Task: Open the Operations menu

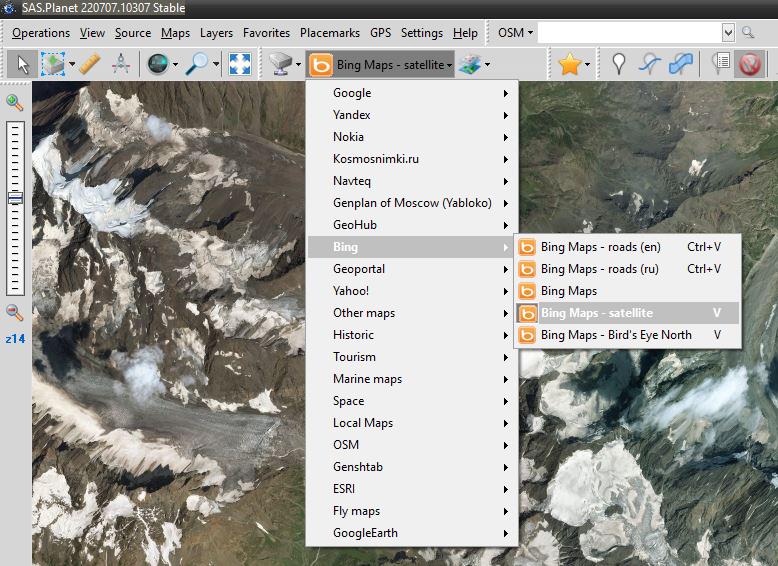Action: click(x=41, y=33)
